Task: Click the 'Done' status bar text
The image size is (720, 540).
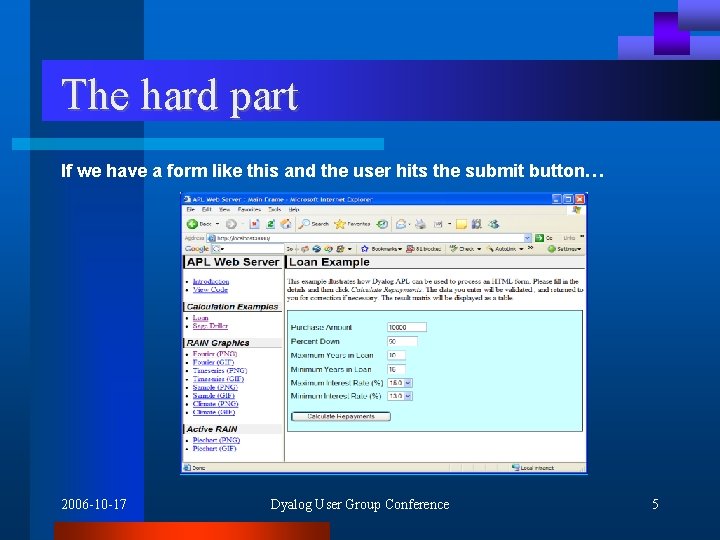Action: pos(199,468)
